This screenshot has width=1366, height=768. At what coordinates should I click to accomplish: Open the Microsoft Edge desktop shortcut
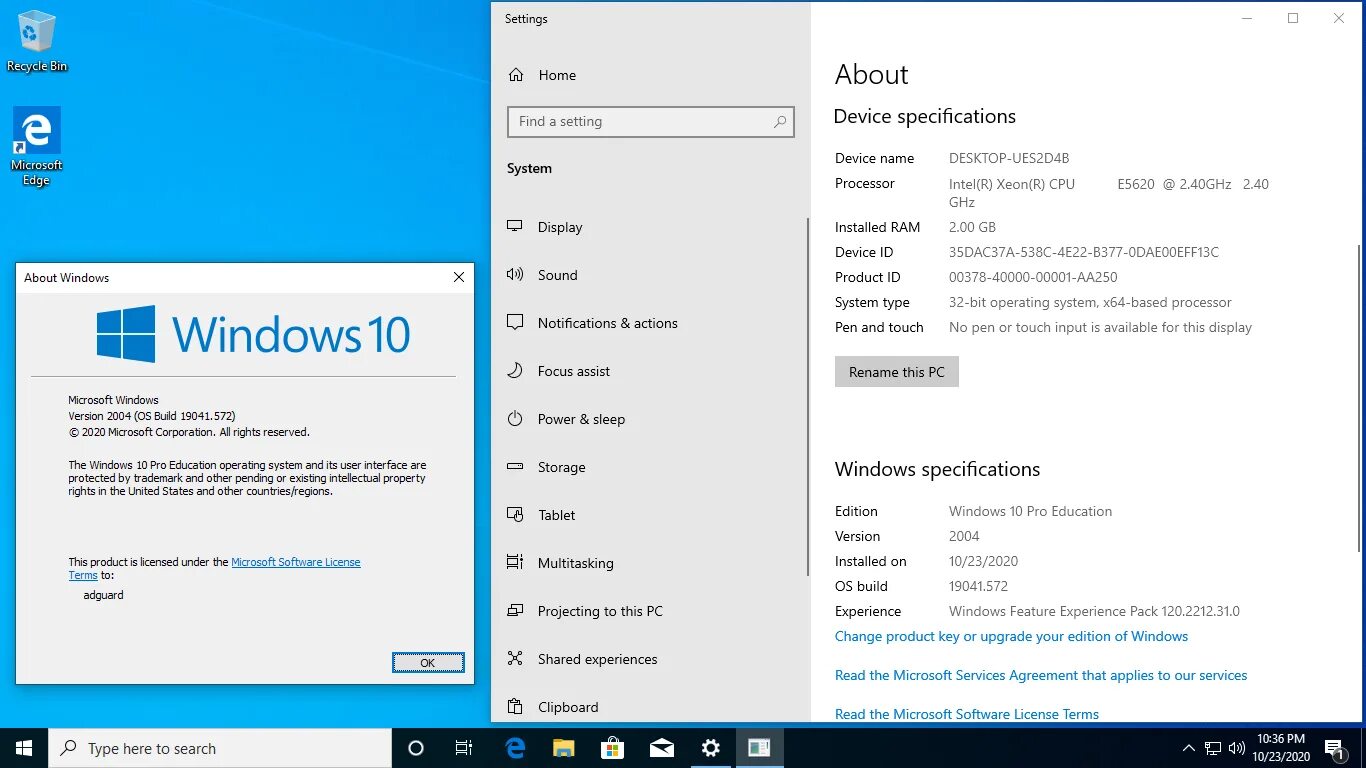(37, 147)
